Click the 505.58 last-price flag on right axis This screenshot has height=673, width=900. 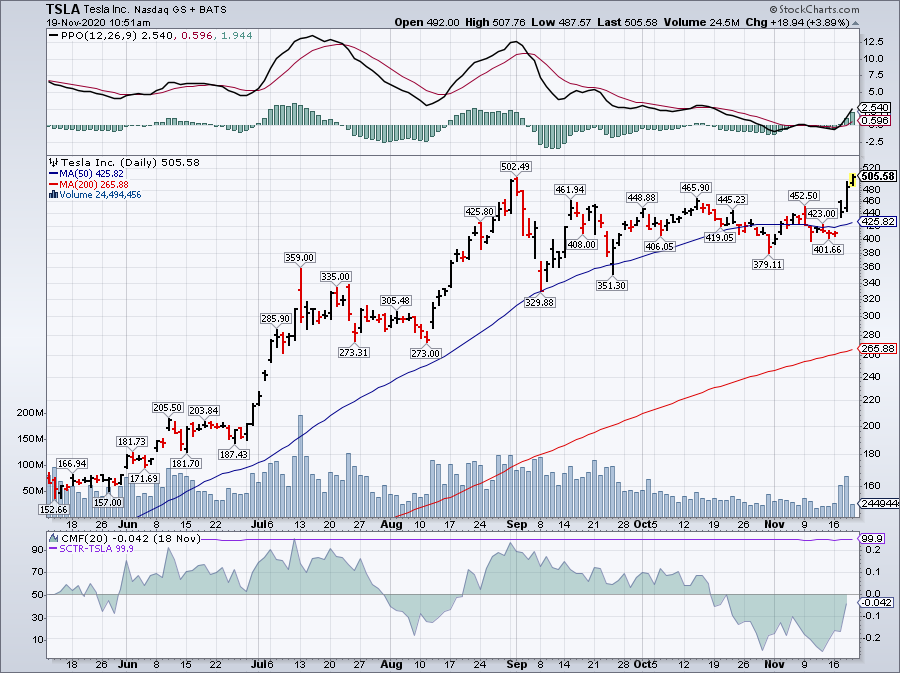[x=878, y=177]
